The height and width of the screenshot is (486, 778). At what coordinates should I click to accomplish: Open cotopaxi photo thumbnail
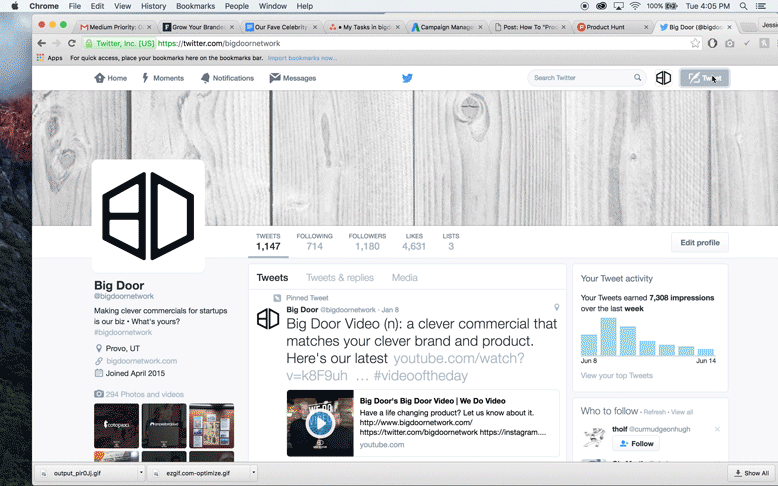click(117, 425)
